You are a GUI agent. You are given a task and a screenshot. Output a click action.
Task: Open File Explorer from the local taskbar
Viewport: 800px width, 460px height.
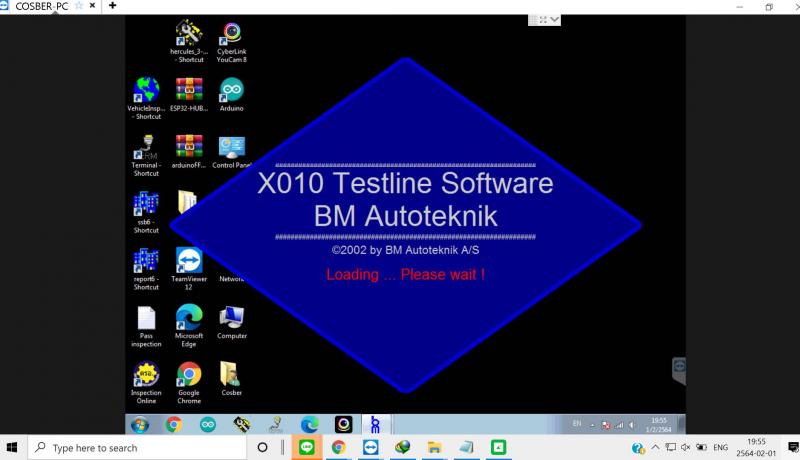434,448
